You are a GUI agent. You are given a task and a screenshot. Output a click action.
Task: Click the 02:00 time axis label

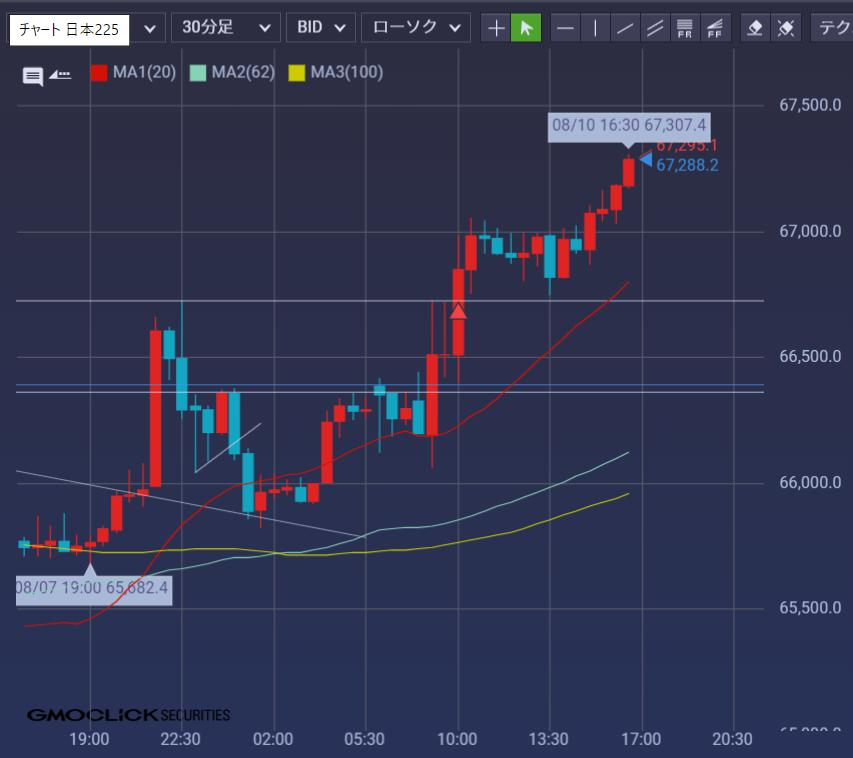(273, 739)
